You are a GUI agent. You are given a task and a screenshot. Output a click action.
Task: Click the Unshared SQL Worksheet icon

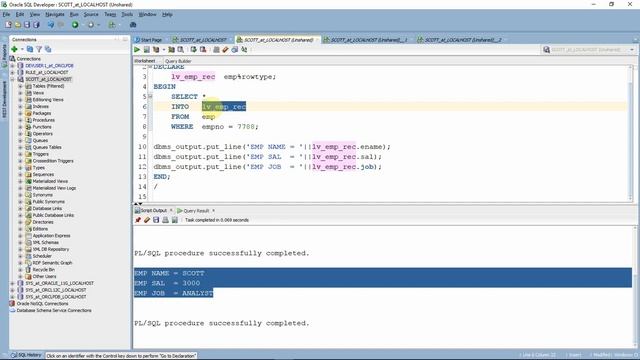(x=216, y=50)
